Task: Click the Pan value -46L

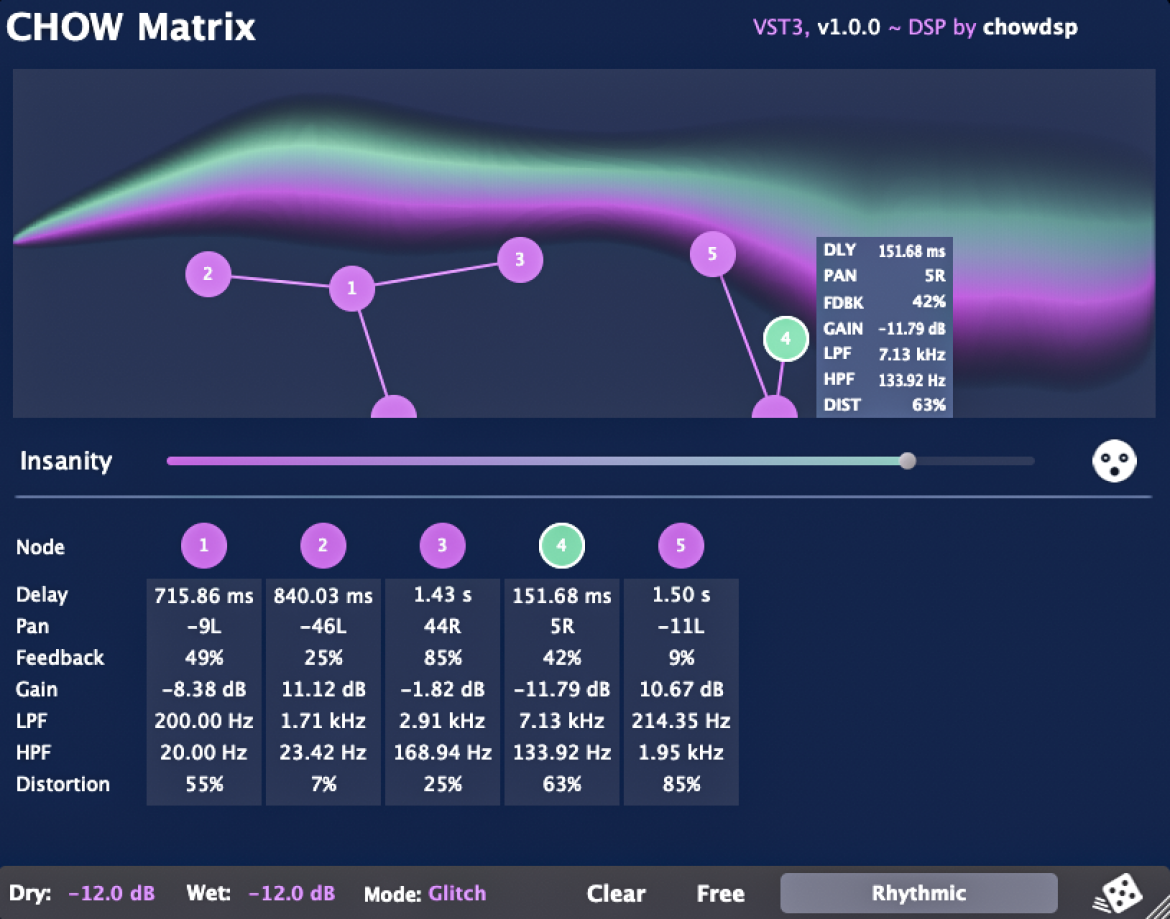Action: 323,627
